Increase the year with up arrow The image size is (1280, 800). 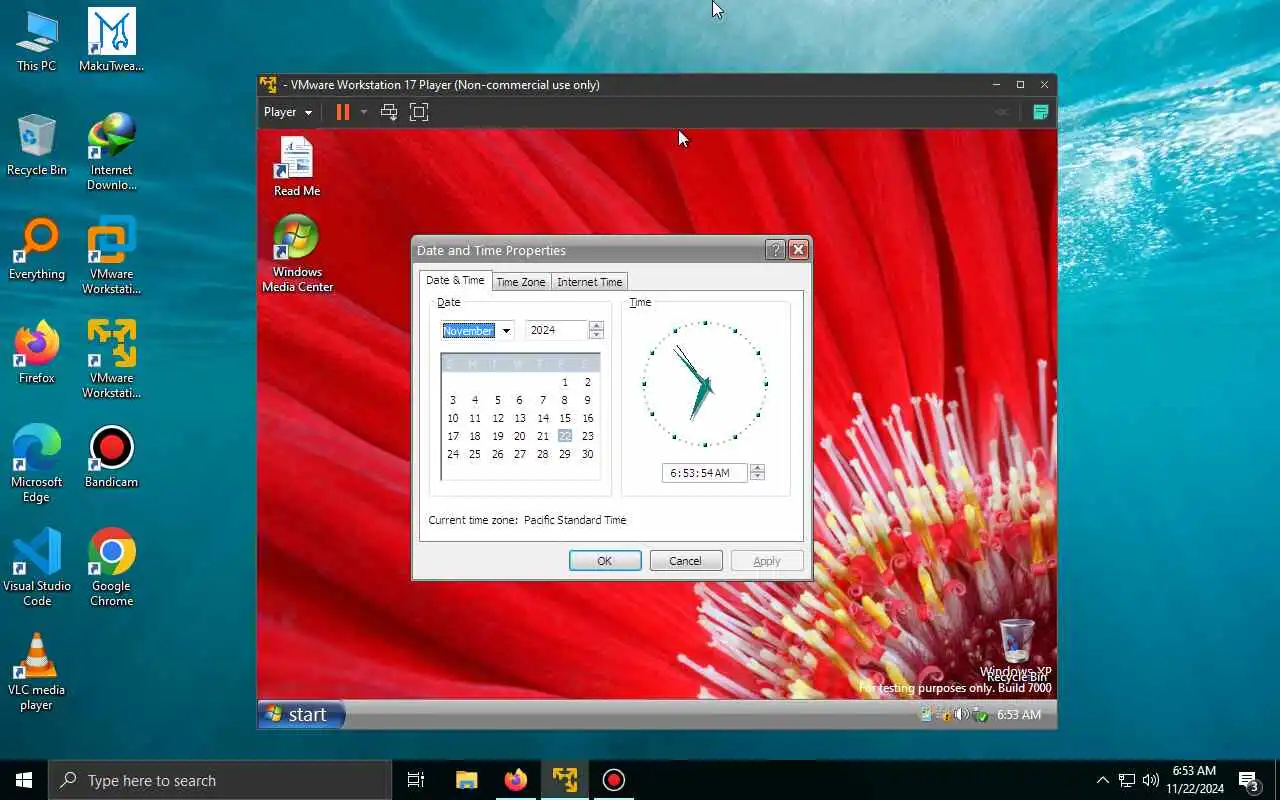click(x=597, y=326)
